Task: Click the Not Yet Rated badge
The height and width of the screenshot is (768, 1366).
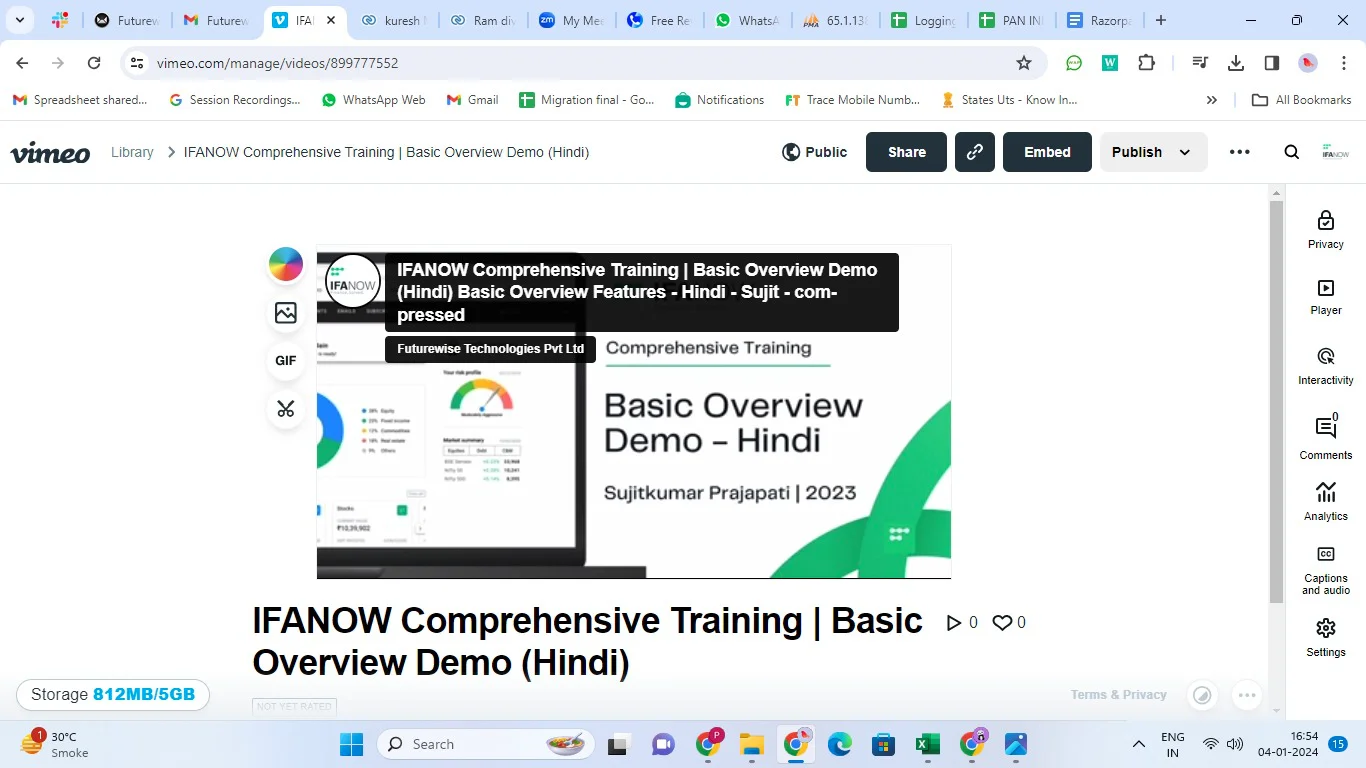Action: click(294, 706)
